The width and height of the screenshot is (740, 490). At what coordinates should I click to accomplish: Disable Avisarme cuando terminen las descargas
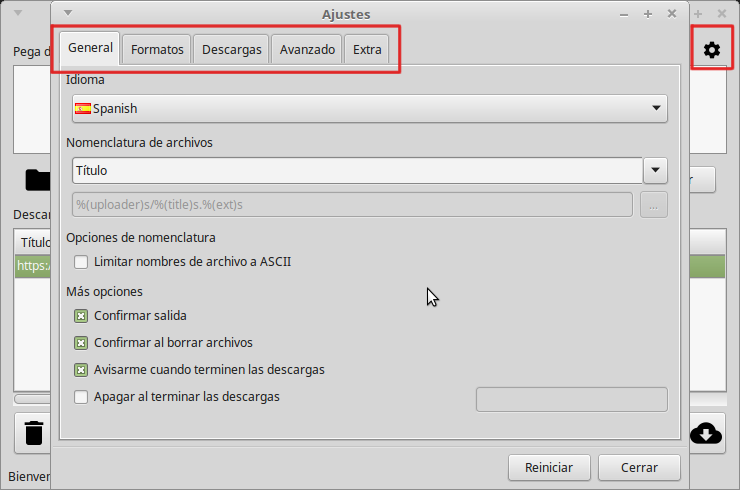click(81, 369)
